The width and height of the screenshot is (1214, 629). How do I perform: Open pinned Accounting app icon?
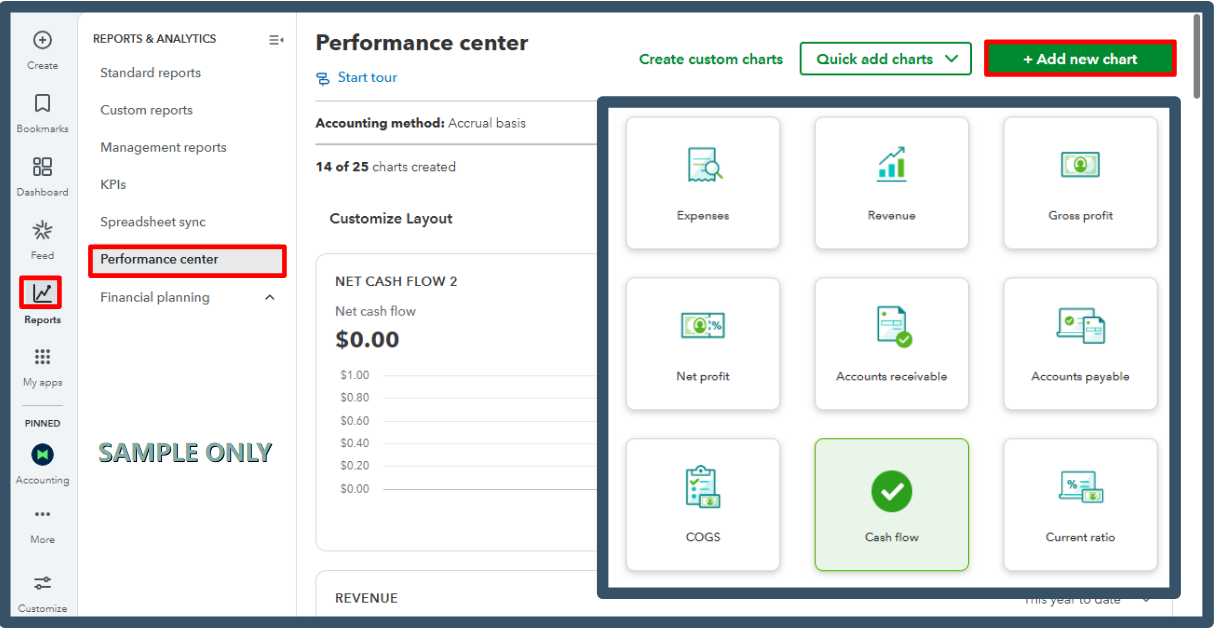(42, 455)
